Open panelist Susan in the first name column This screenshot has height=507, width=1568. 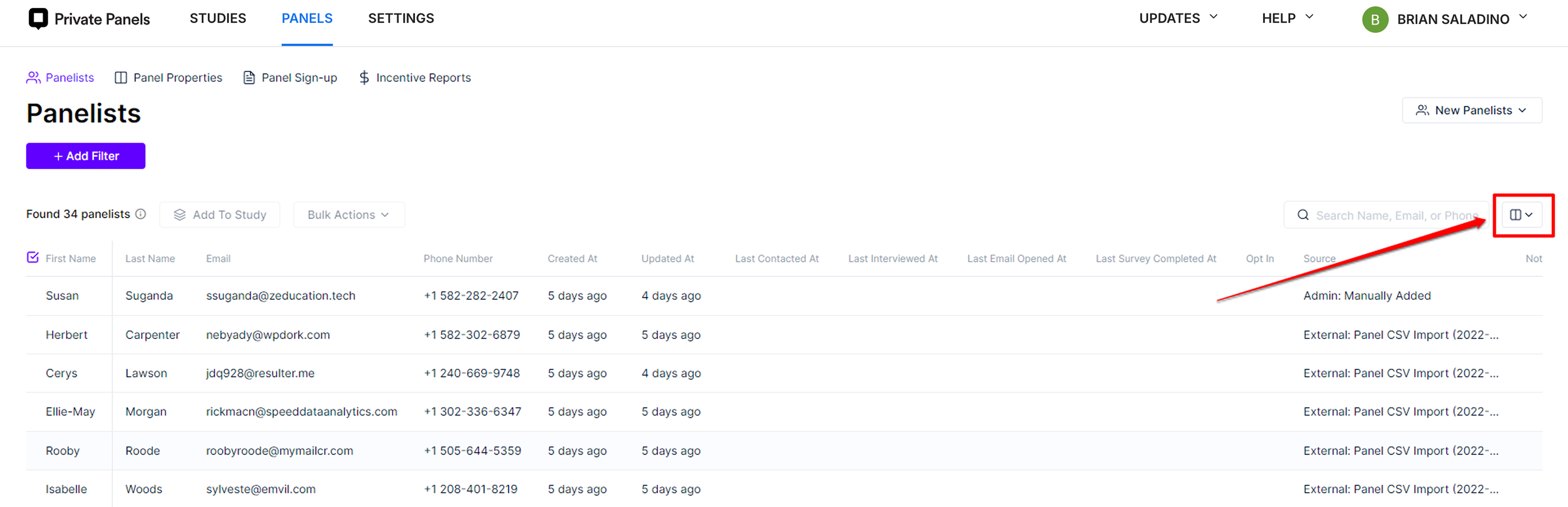tap(62, 296)
